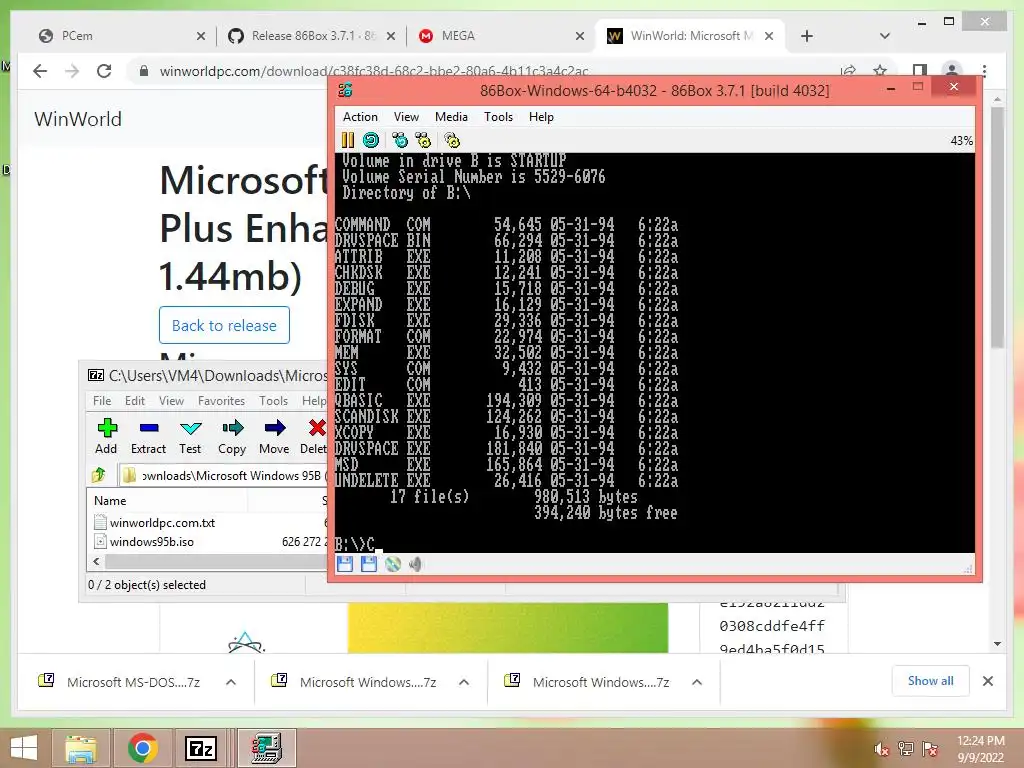Bookmark this page with star icon
1024x768 pixels.
coord(880,71)
